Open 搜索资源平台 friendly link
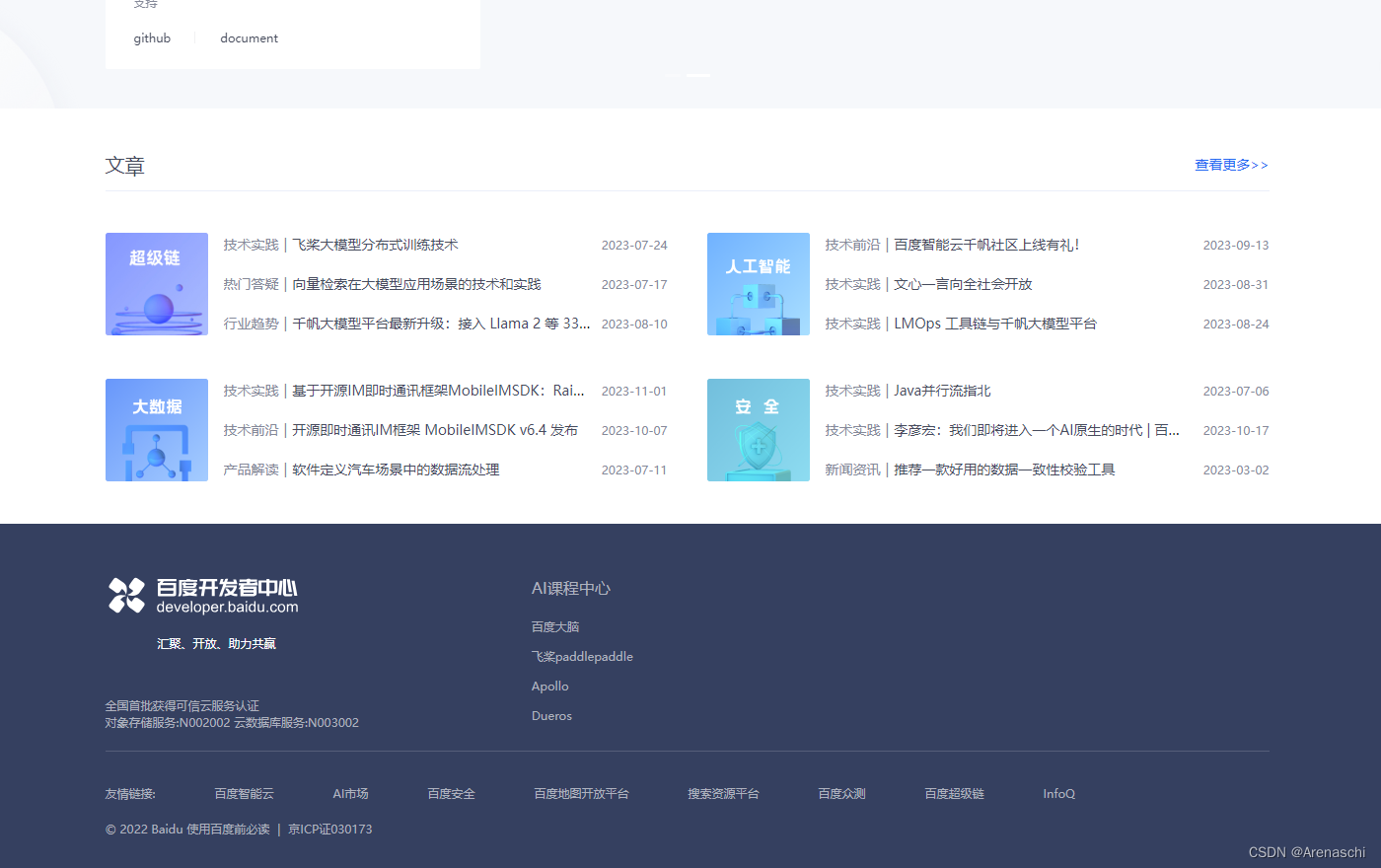Viewport: 1381px width, 868px height. pyautogui.click(x=723, y=793)
